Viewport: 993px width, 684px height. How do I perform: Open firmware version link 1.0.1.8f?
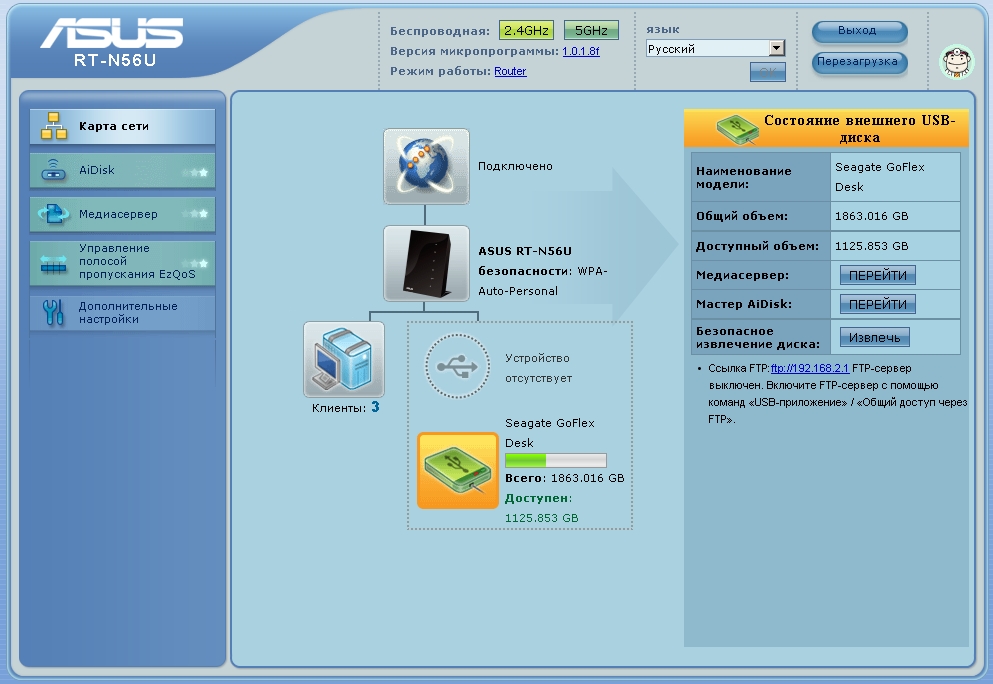(x=580, y=51)
